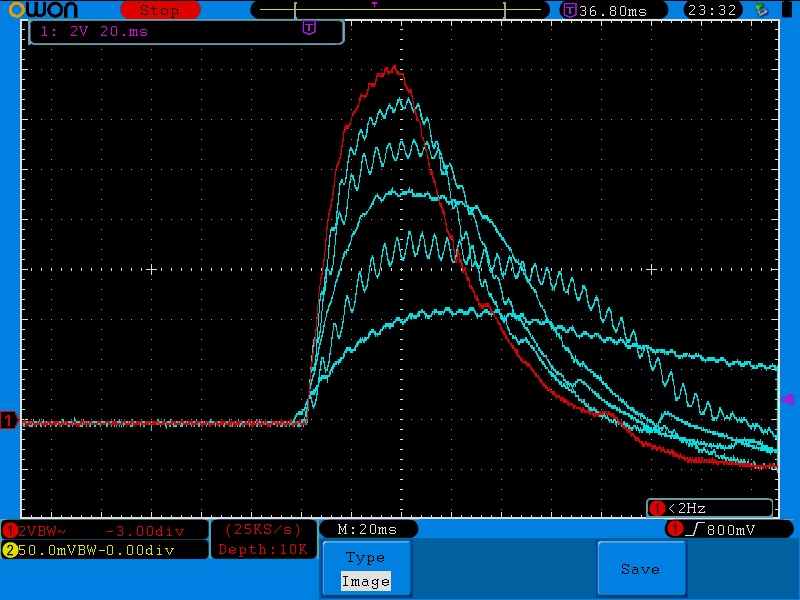Click the purple trigger level arrow on right edge
The image size is (800, 600).
pos(786,399)
